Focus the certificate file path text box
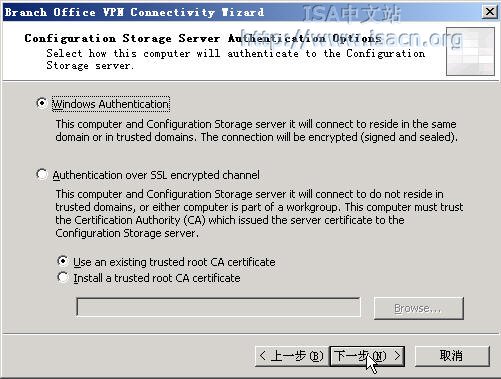The height and width of the screenshot is (379, 501). coord(218,307)
